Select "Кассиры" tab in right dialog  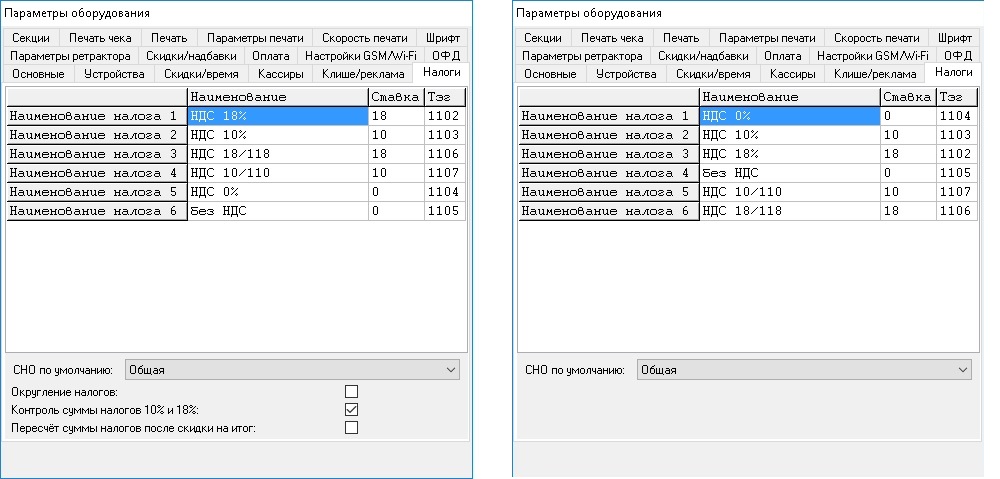[x=792, y=74]
